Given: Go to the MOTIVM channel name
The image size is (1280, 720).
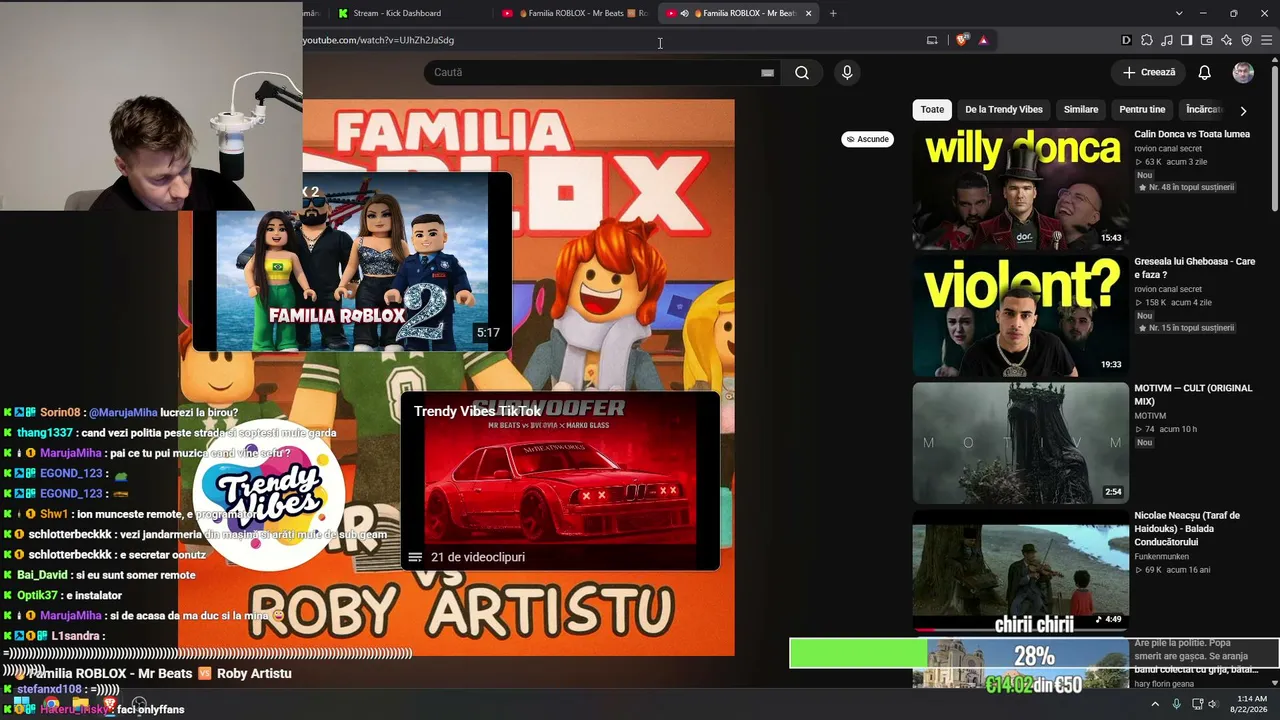Looking at the screenshot, I should pos(1150,416).
